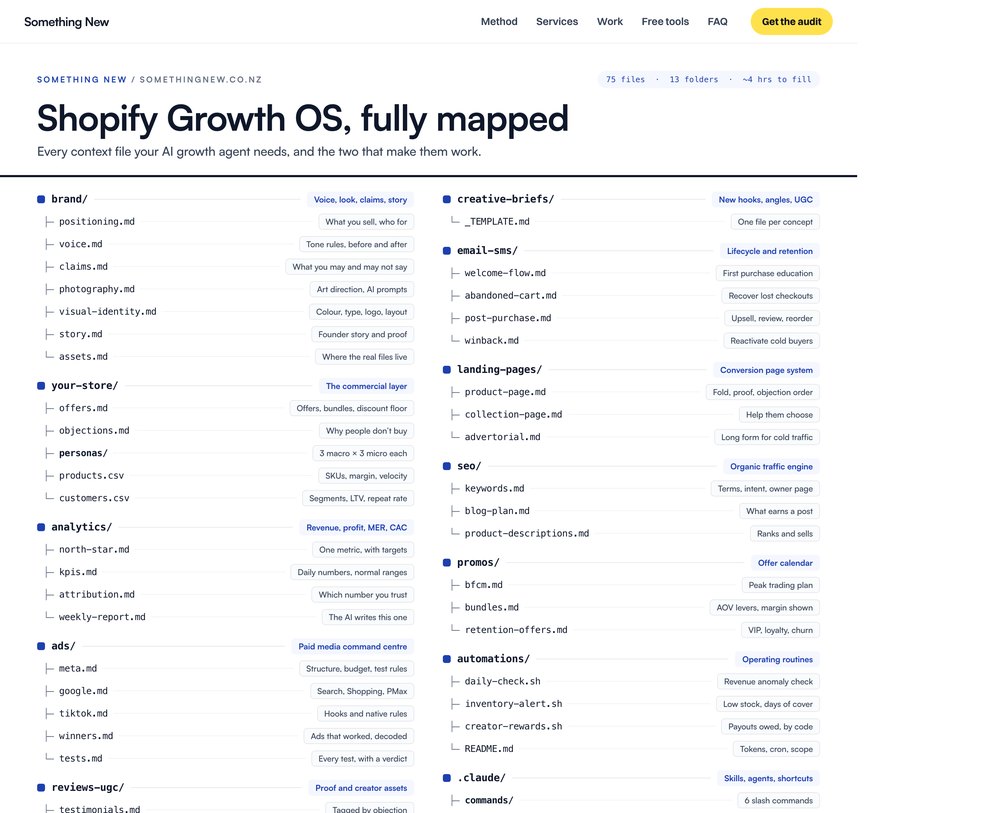This screenshot has height=813, width=1000.
Task: Click the blue square beside ads/
Action: pos(41,646)
